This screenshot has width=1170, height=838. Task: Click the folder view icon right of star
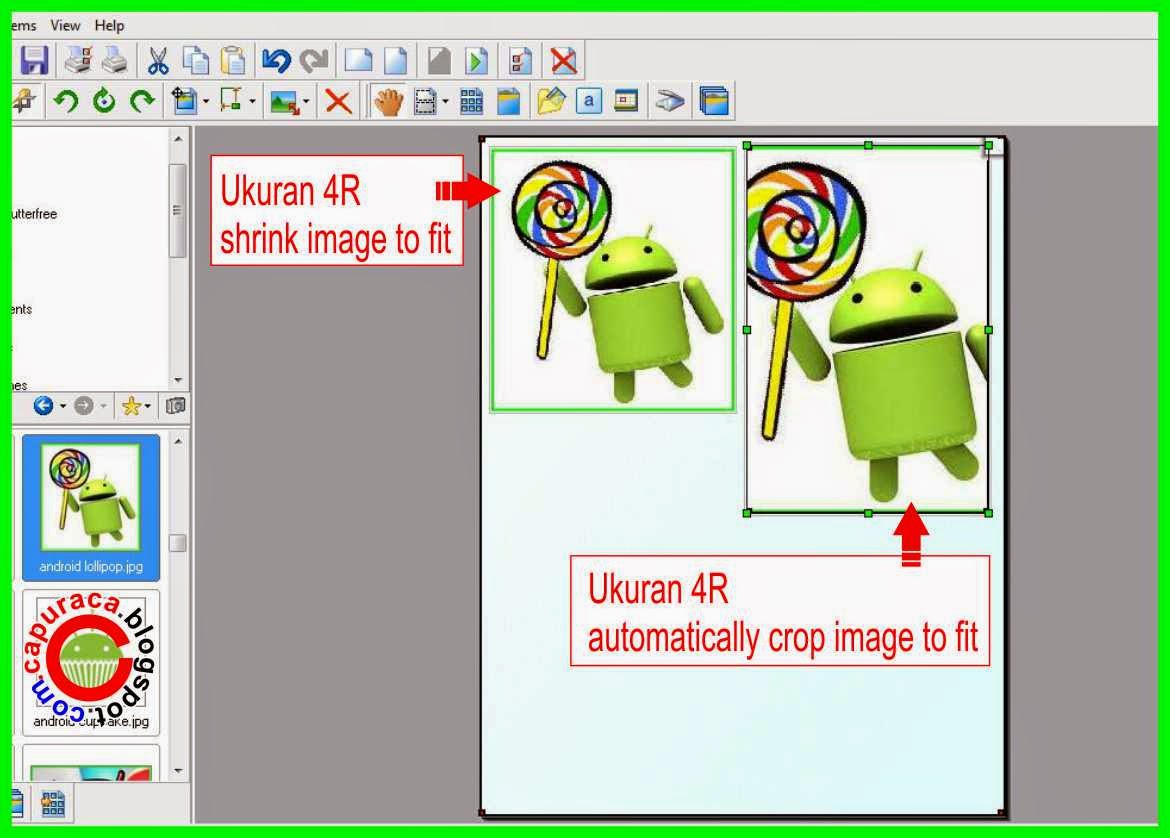[x=175, y=406]
